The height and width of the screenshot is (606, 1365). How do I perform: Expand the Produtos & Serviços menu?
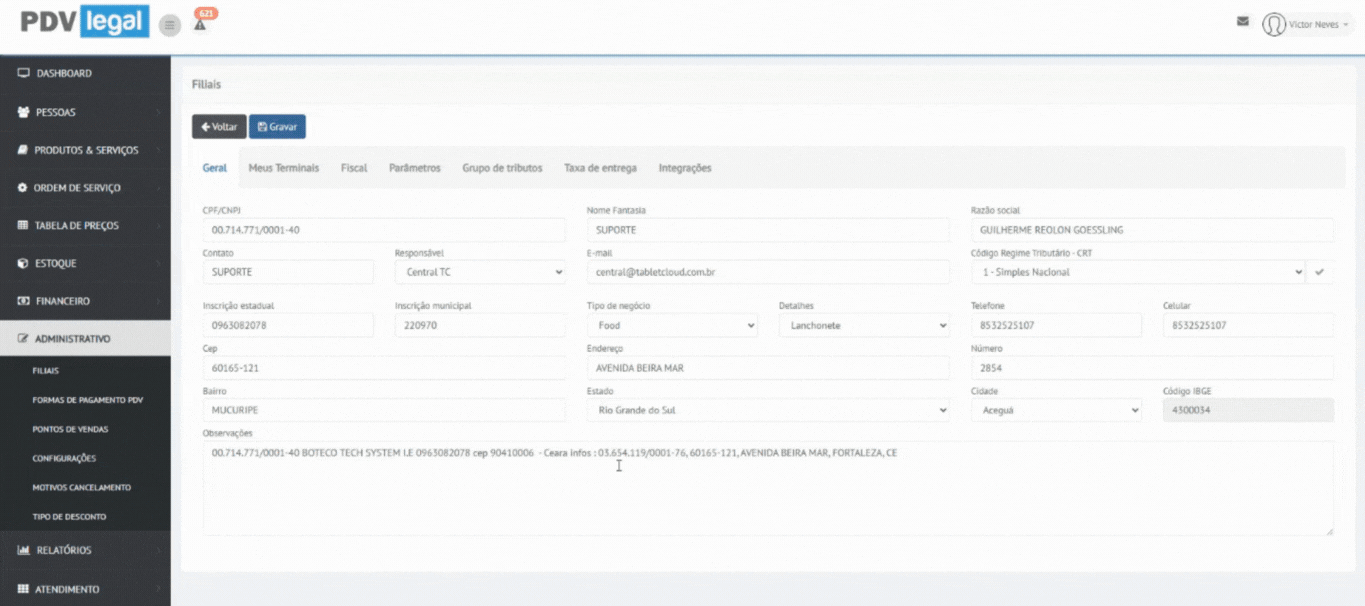[86, 150]
